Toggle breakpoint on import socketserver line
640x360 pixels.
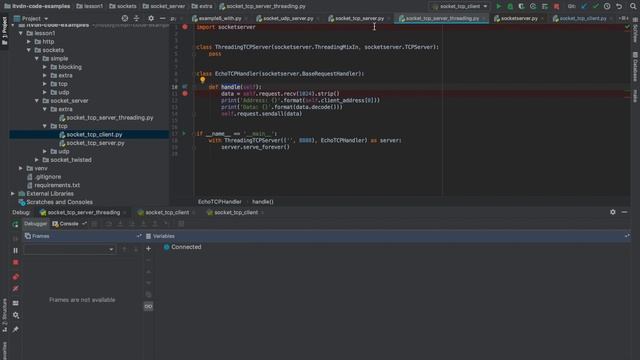pos(185,27)
